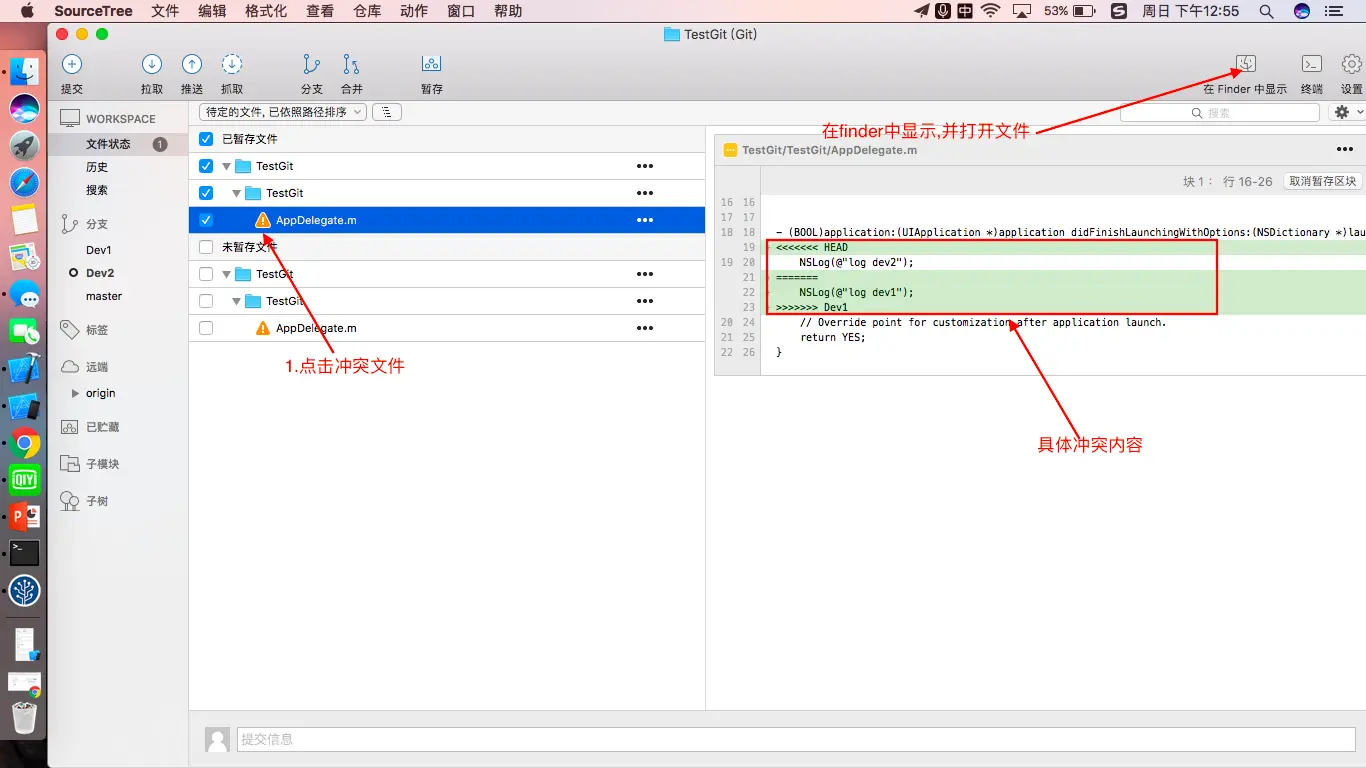Toggle checkbox of first staged TestGit folder
The height and width of the screenshot is (768, 1366).
[x=206, y=166]
